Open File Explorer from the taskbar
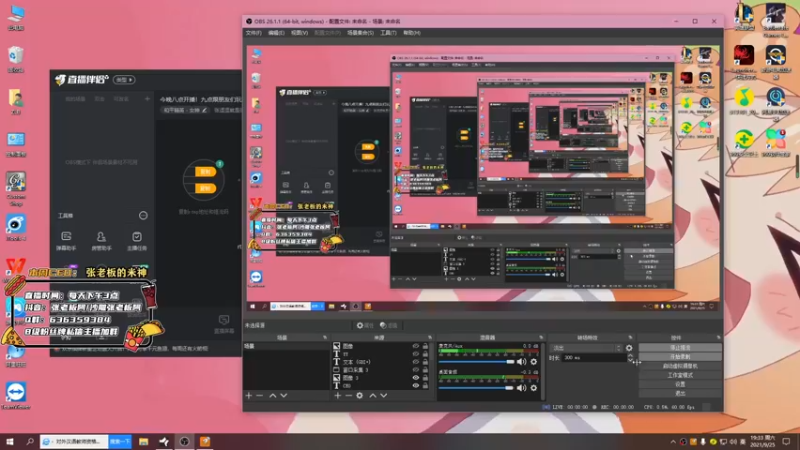The image size is (800, 450). (143, 441)
